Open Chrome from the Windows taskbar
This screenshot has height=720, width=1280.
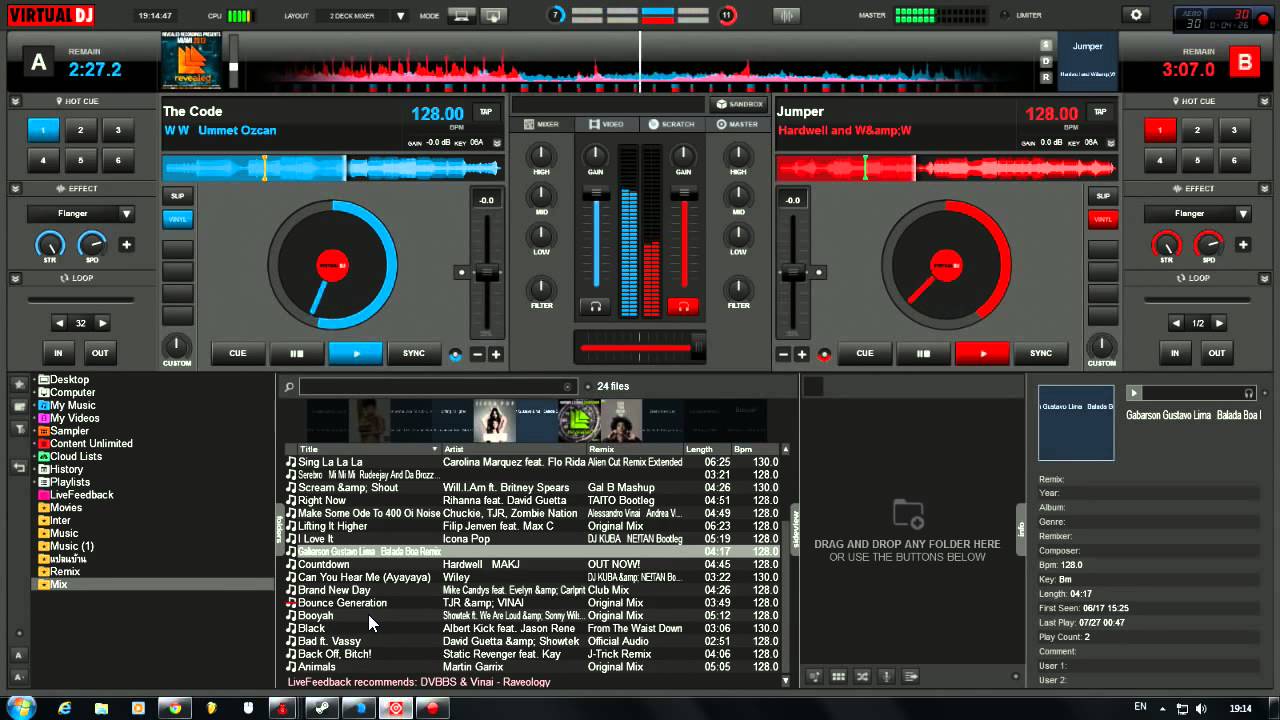click(x=176, y=708)
